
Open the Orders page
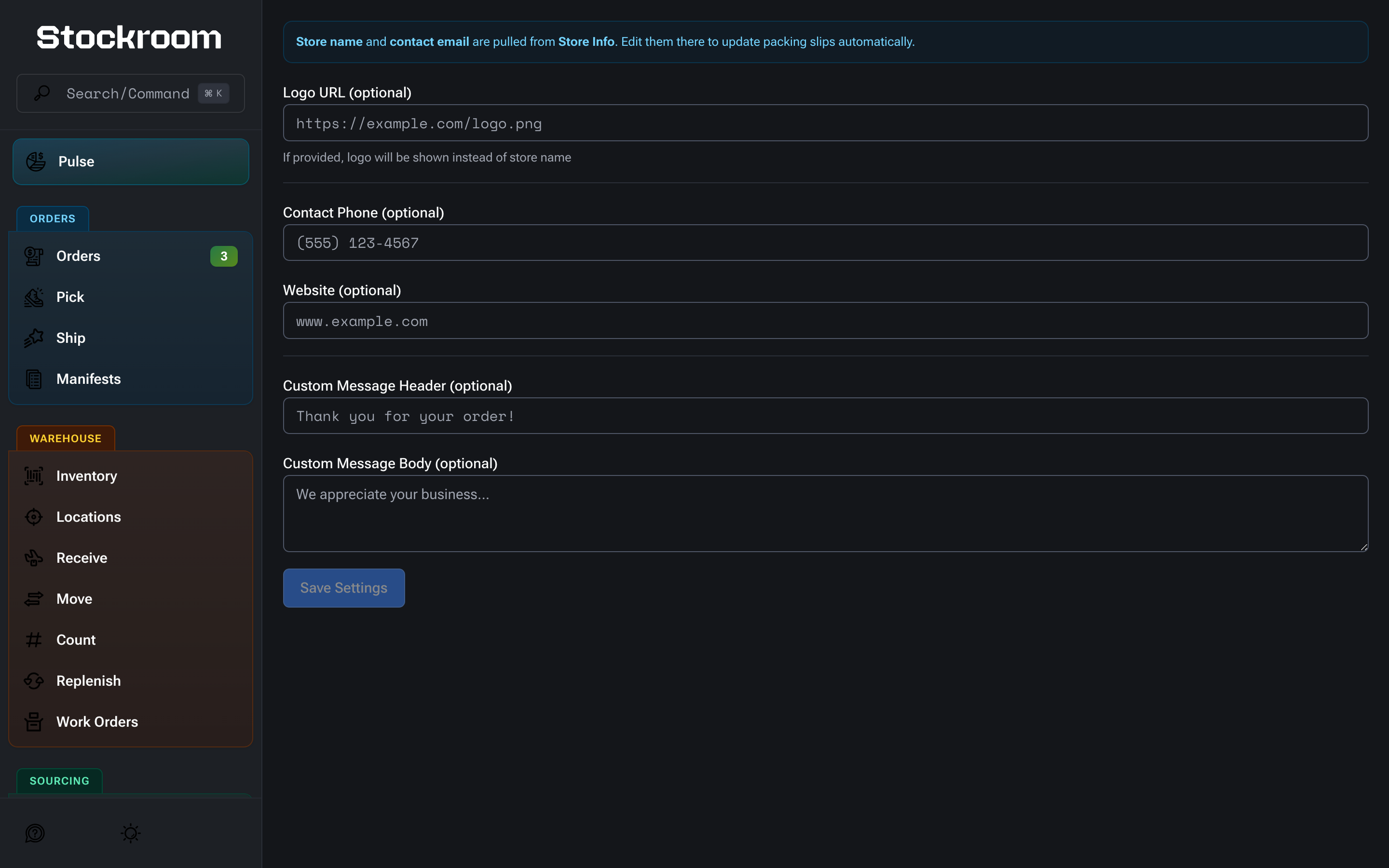(x=131, y=256)
